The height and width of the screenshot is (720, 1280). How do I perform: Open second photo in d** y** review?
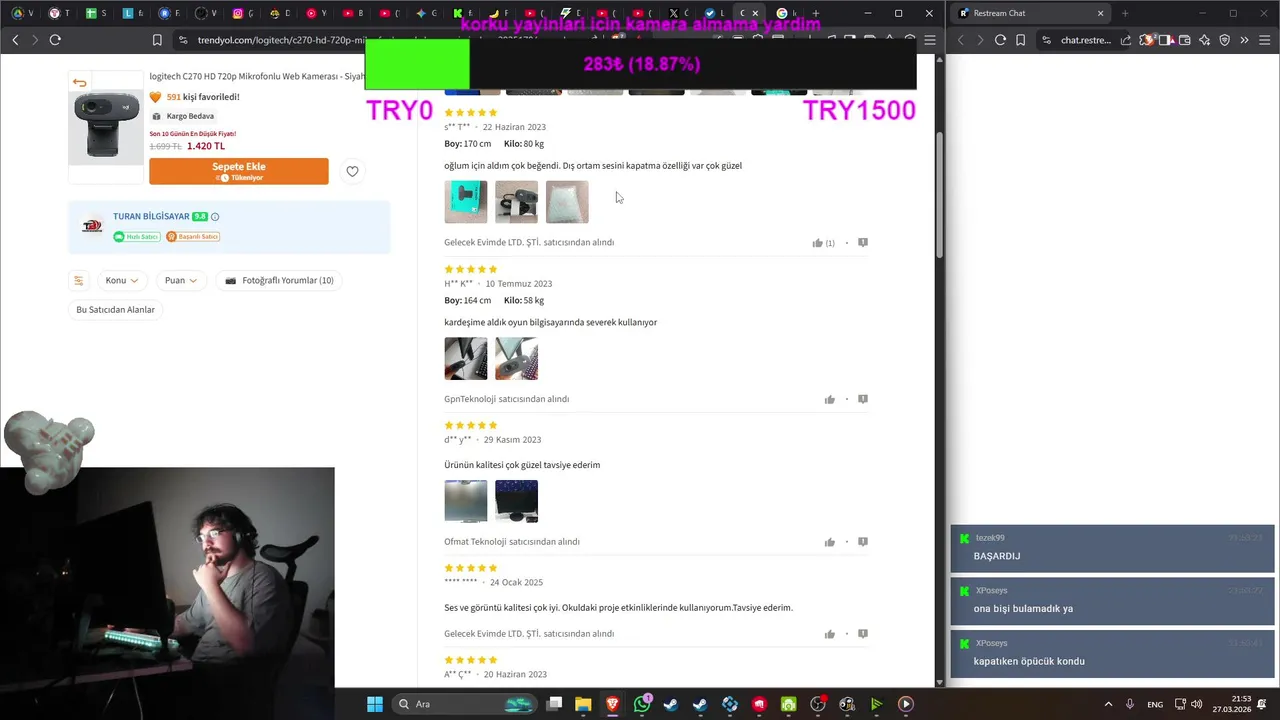coord(516,501)
